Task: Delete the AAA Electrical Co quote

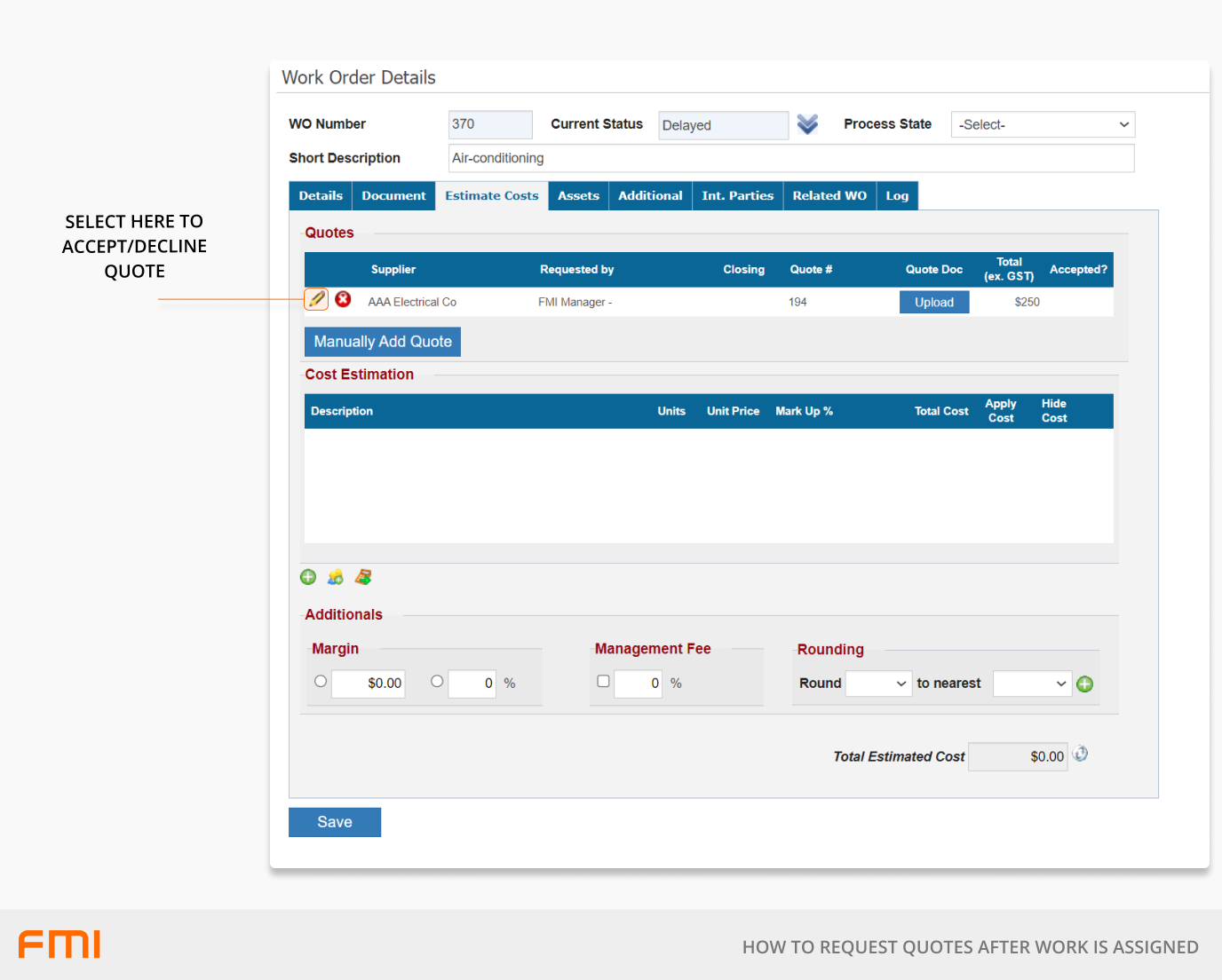Action: click(343, 299)
